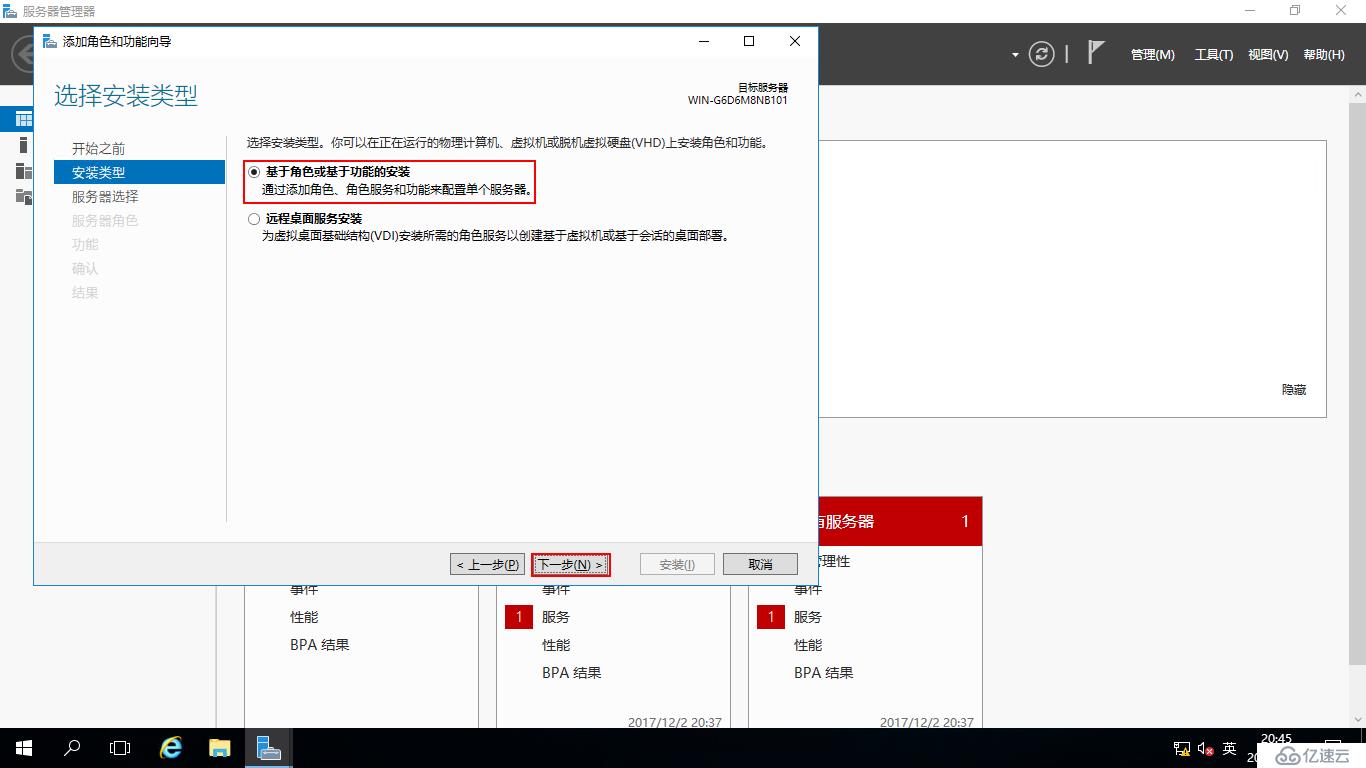Minimize the Add Roles wizard window

703,41
